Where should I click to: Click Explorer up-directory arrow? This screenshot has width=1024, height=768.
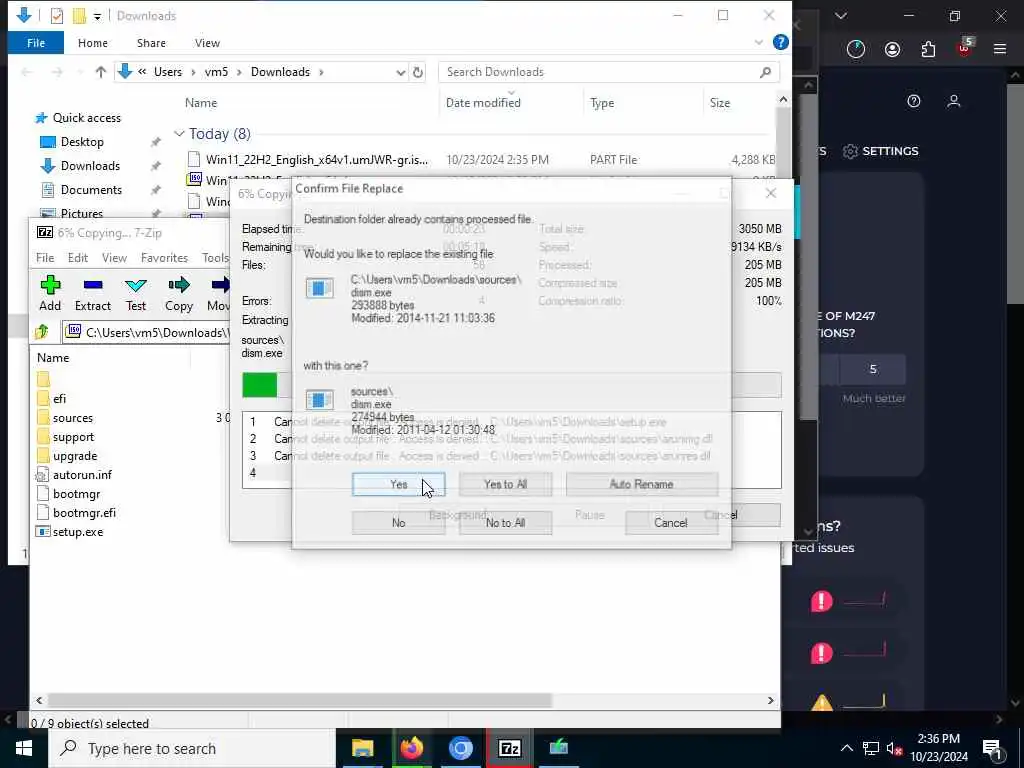101,72
